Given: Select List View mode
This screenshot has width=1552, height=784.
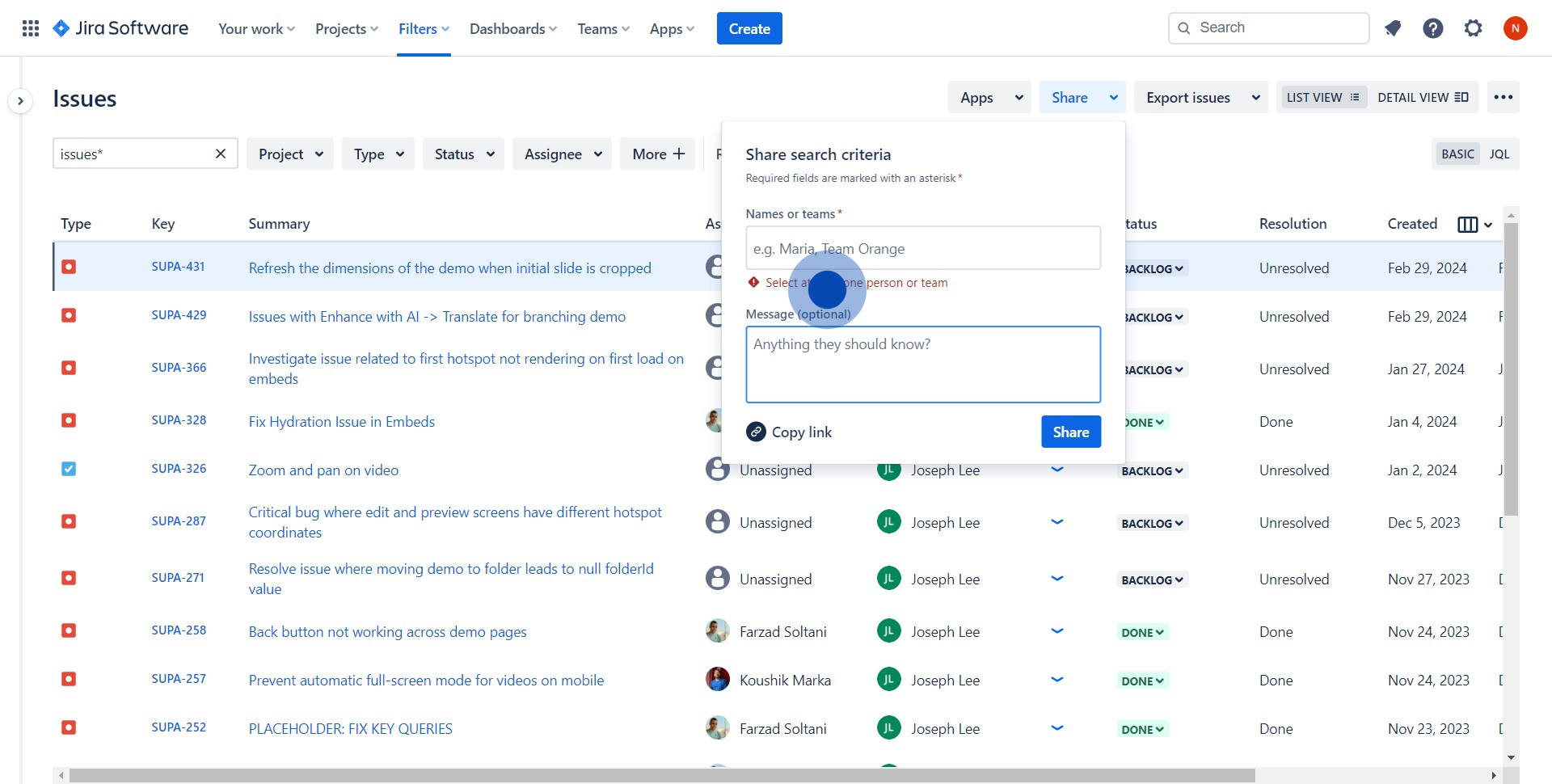Looking at the screenshot, I should (1322, 97).
